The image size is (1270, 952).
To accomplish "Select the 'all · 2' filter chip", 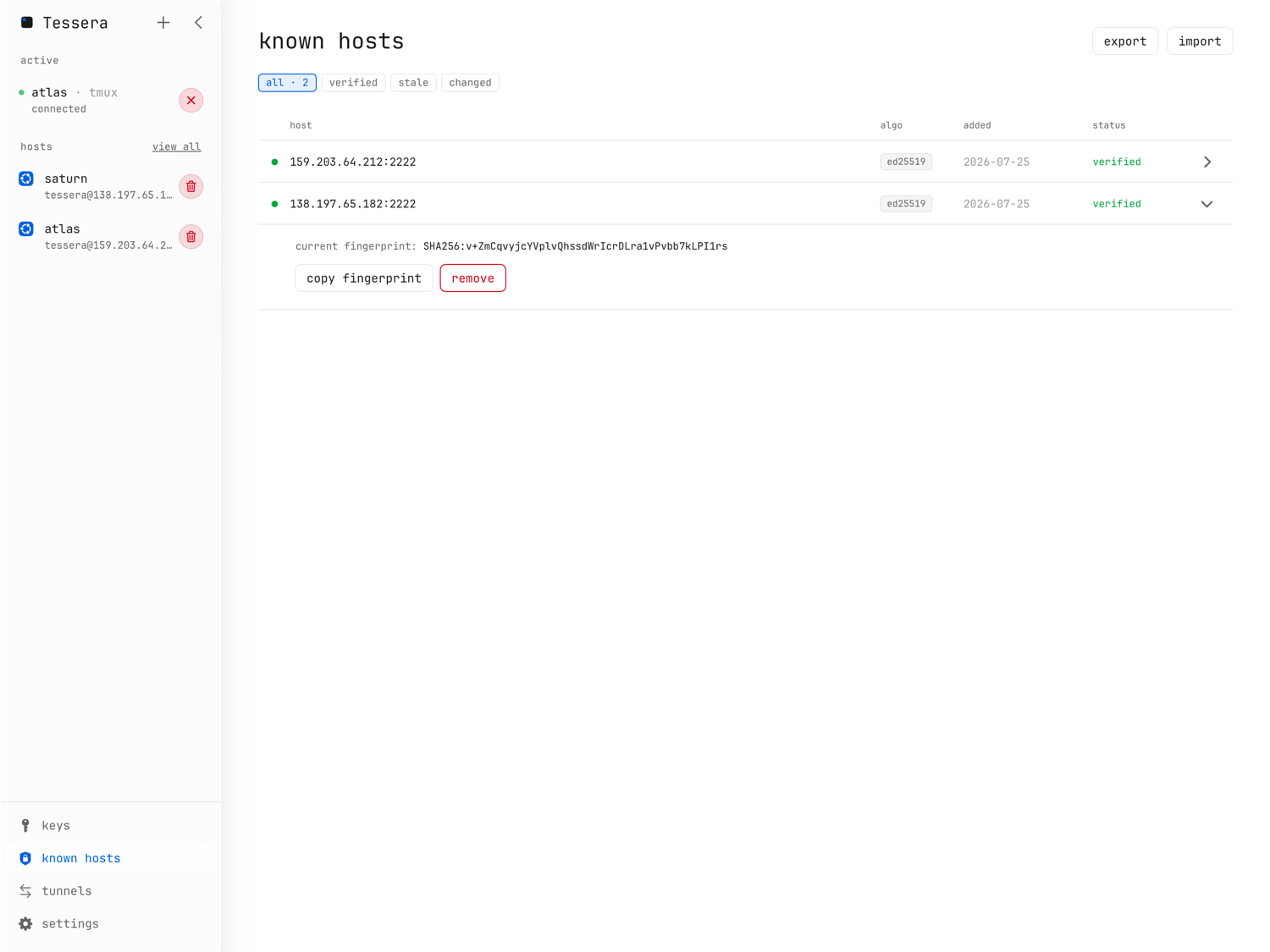I will coord(287,83).
